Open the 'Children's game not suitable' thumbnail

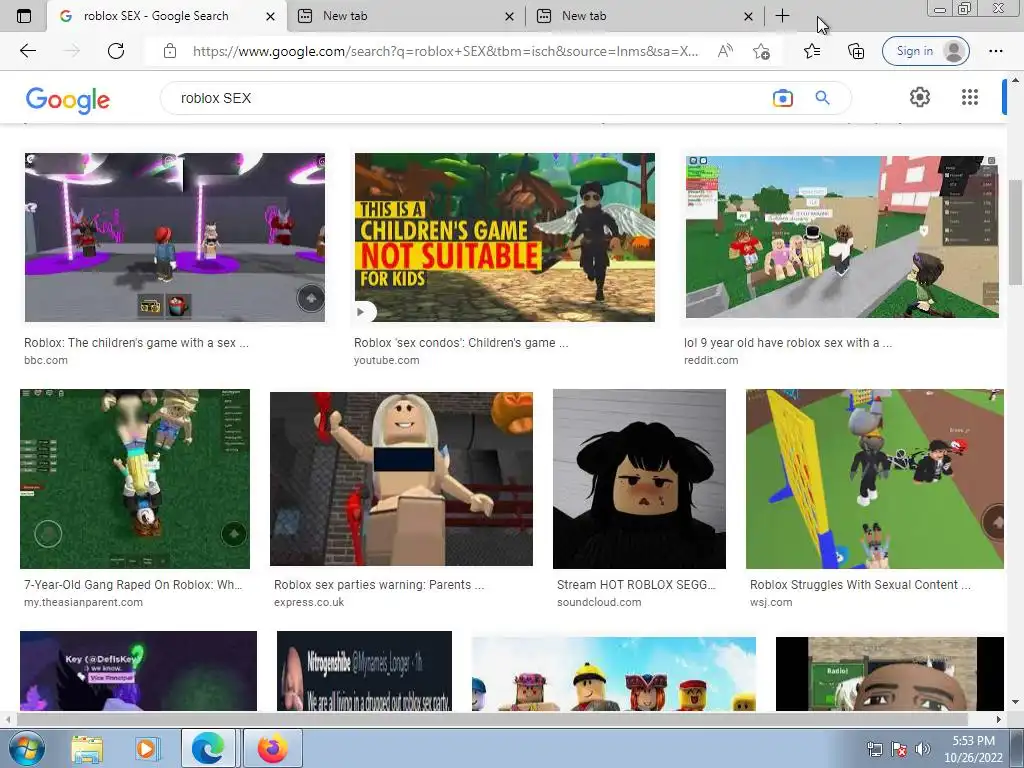[504, 237]
